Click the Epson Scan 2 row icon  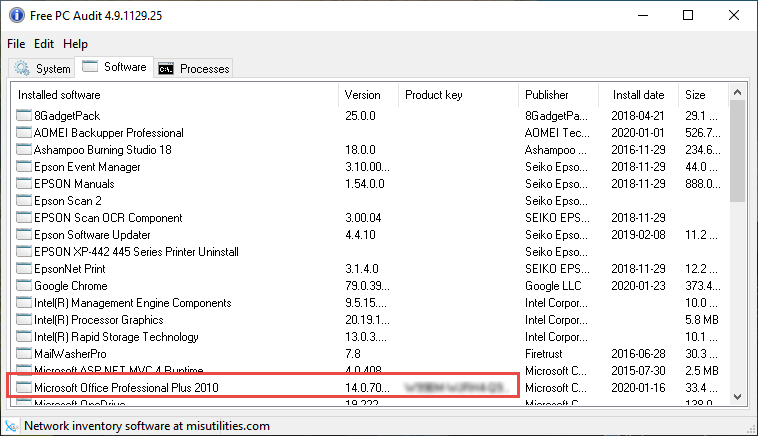(24, 201)
